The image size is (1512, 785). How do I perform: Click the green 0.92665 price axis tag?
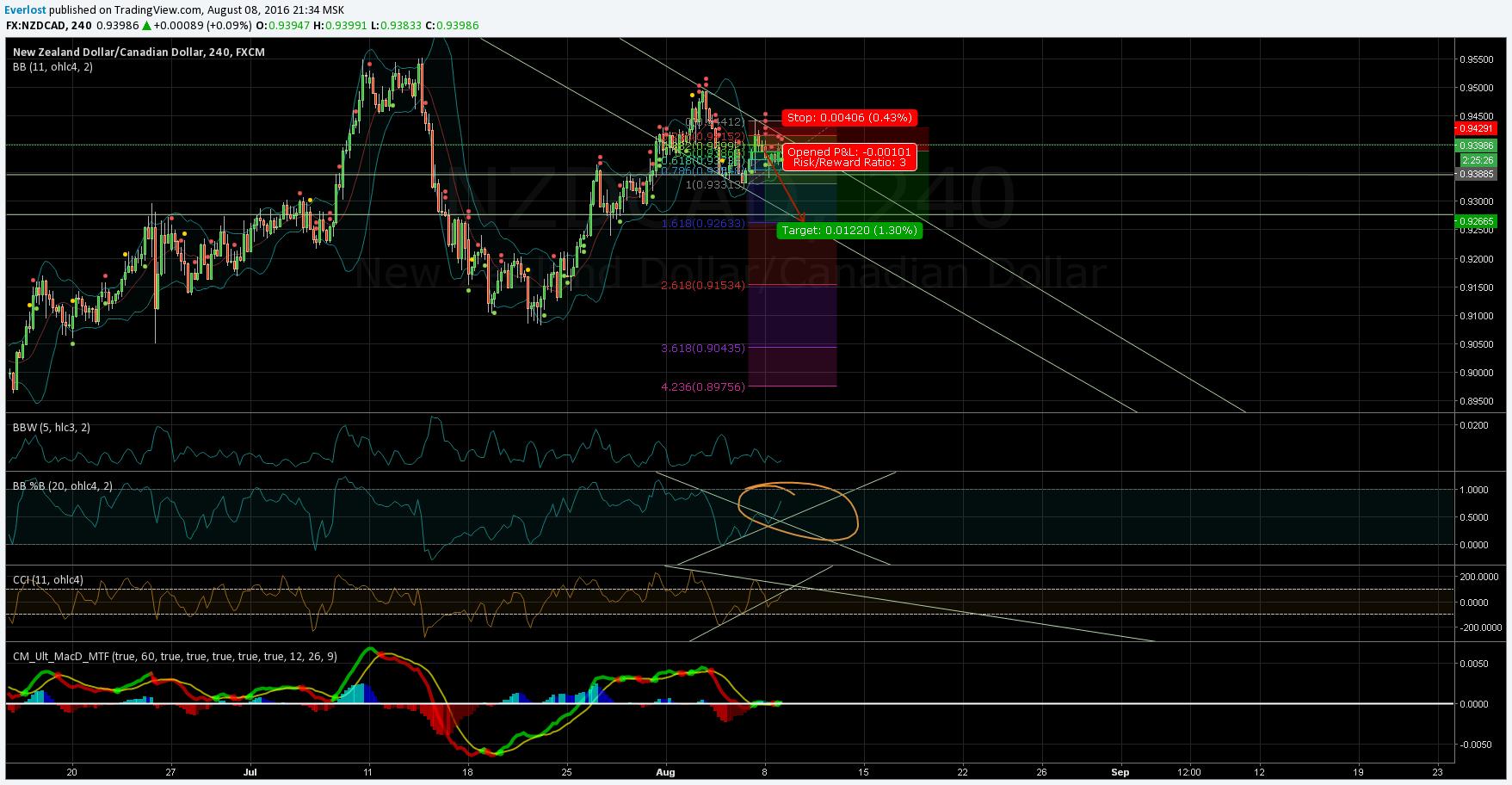1476,221
